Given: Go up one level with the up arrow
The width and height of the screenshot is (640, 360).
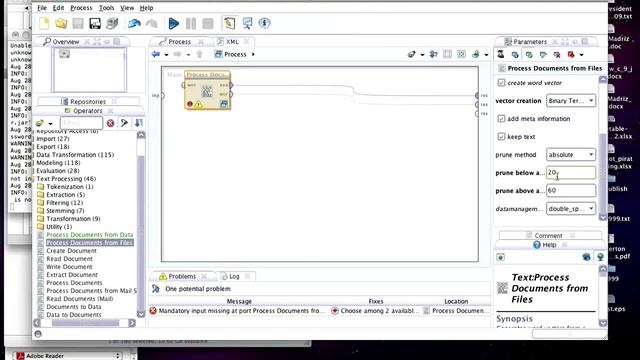Looking at the screenshot, I should tap(200, 54).
